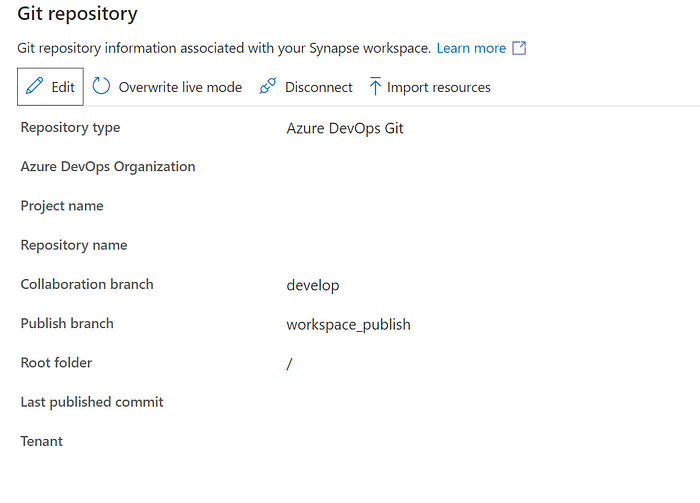Click the Project name label
Image resolution: width=700 pixels, height=503 pixels.
[62, 206]
